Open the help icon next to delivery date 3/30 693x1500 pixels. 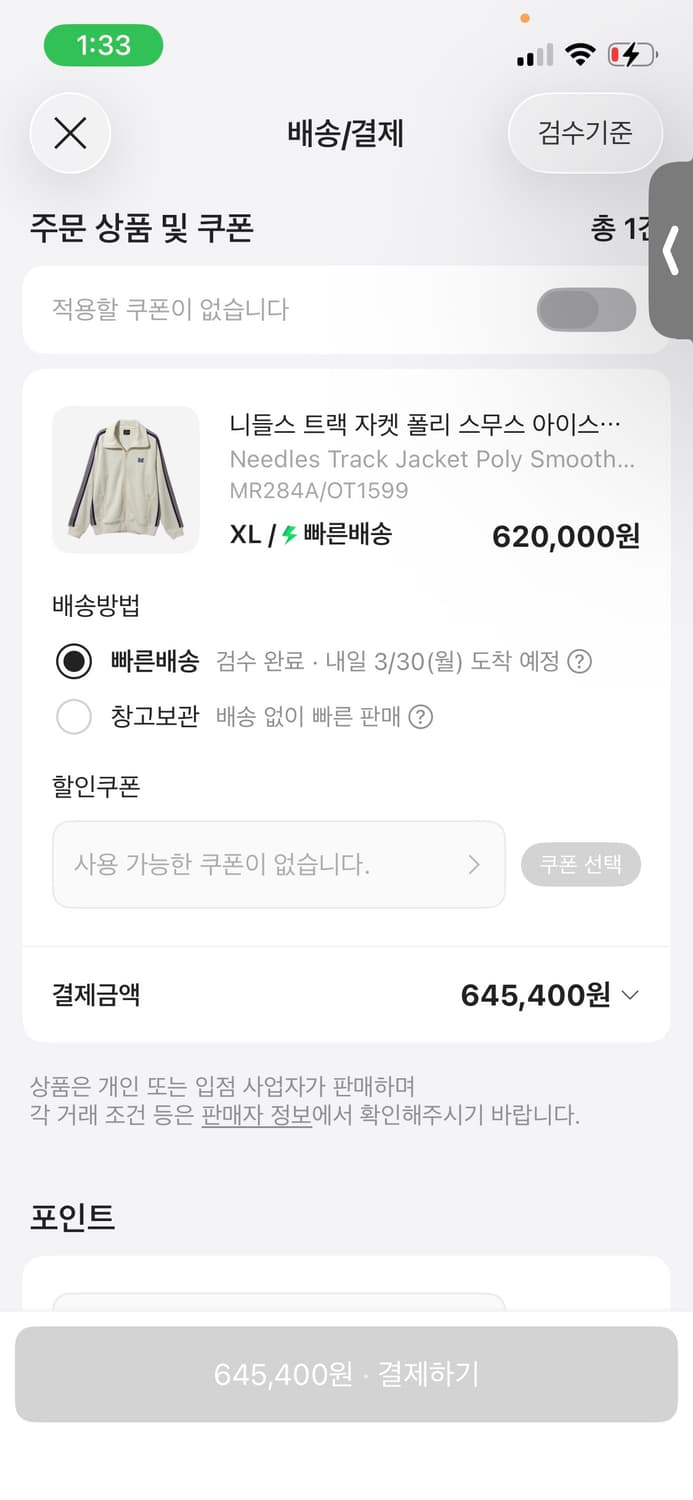coord(576,662)
